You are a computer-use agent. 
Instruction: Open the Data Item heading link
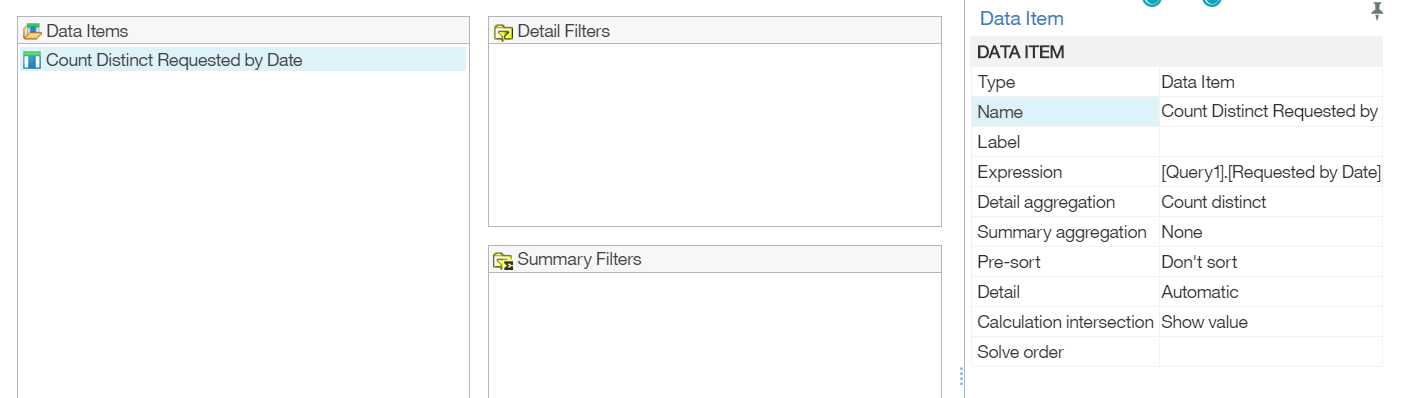point(1021,18)
